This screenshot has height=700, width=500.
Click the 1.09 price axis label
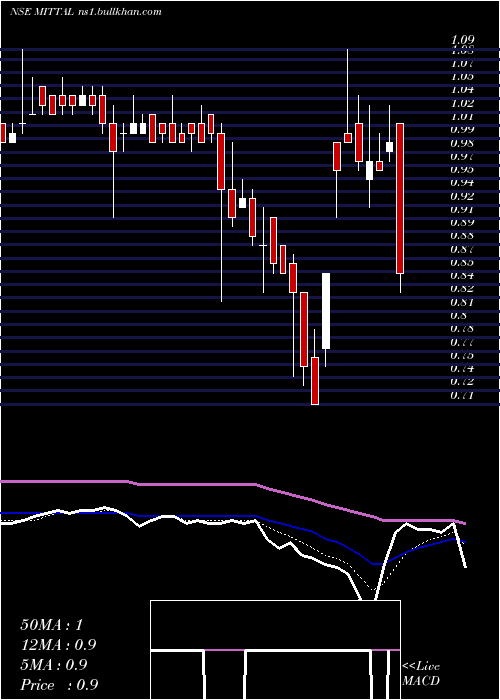[x=462, y=41]
